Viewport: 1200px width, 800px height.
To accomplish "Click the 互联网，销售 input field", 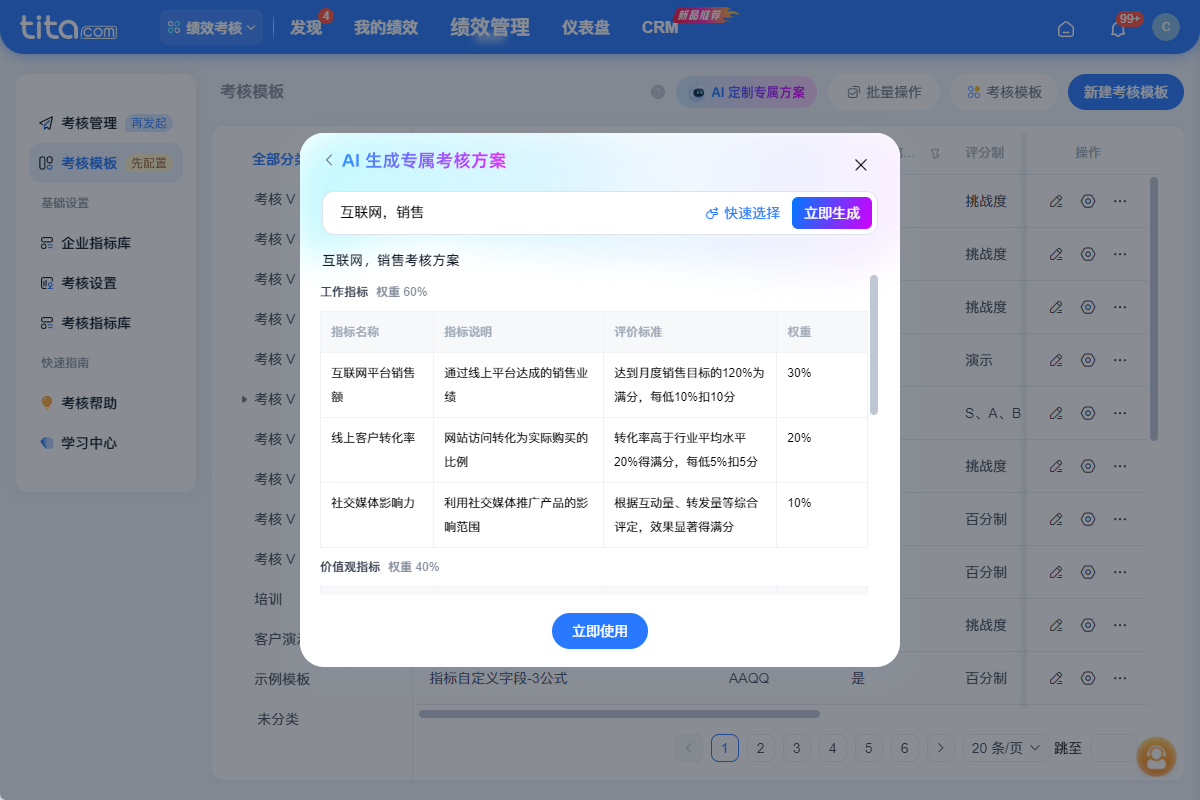I will coord(515,213).
